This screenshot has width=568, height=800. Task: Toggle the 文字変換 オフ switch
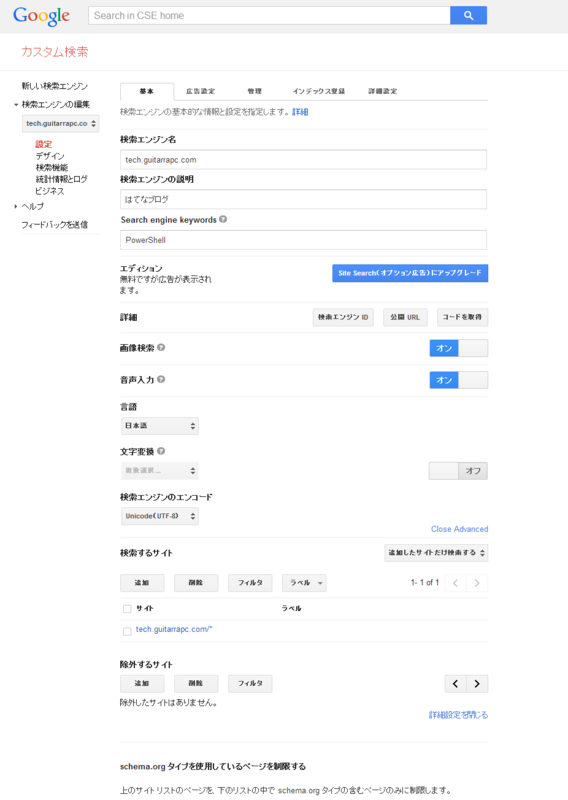pyautogui.click(x=458, y=471)
